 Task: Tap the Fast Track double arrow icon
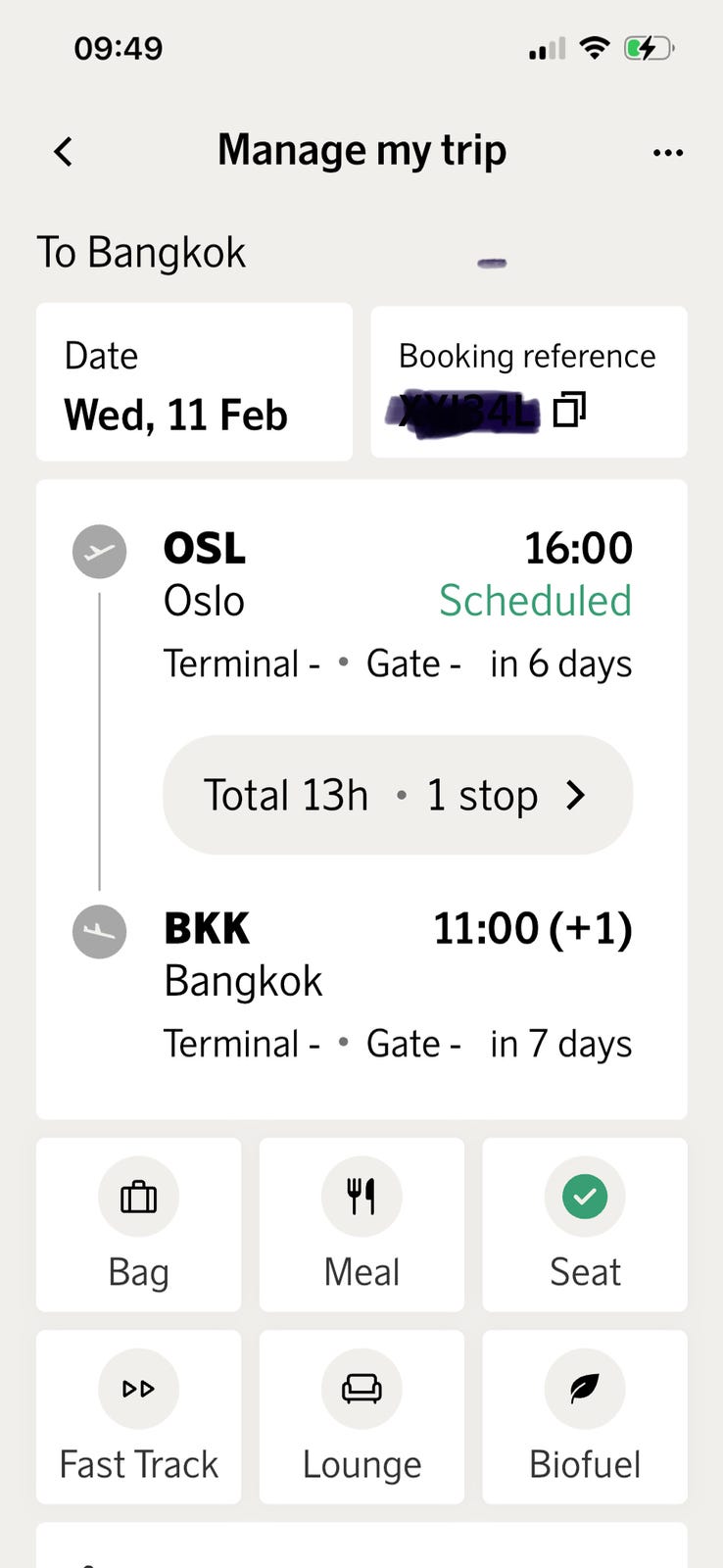click(138, 1389)
